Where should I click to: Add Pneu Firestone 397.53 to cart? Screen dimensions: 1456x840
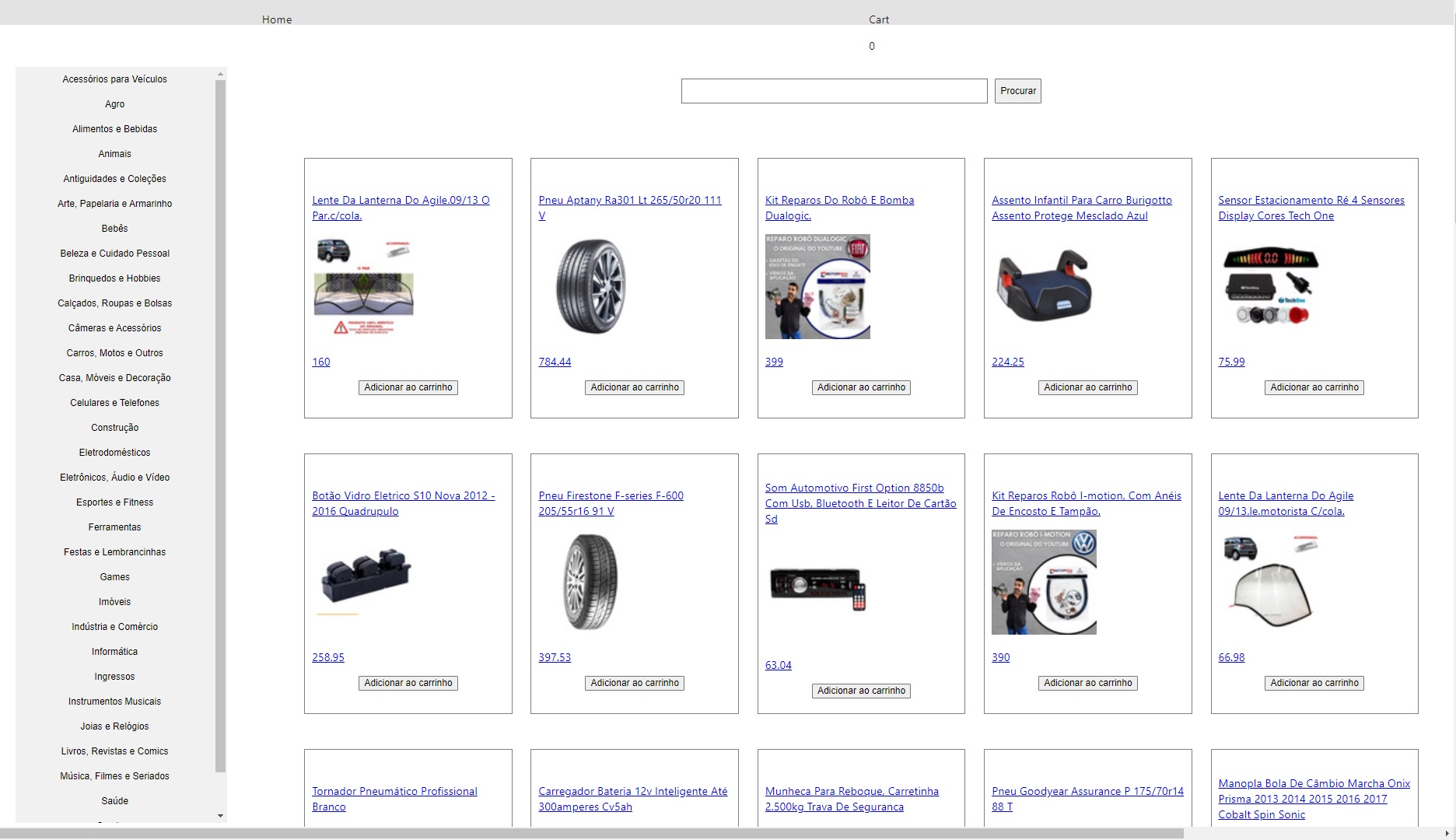tap(635, 683)
